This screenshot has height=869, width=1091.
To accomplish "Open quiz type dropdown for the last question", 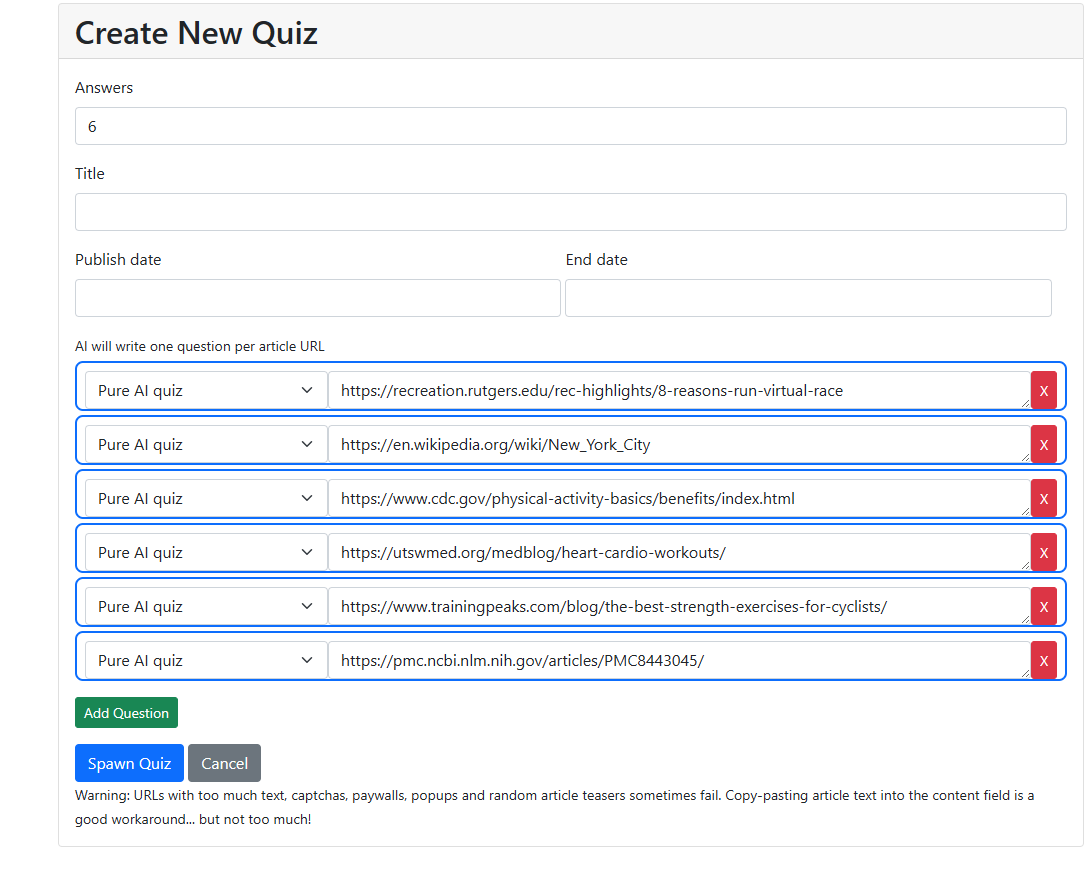I will click(x=204, y=659).
